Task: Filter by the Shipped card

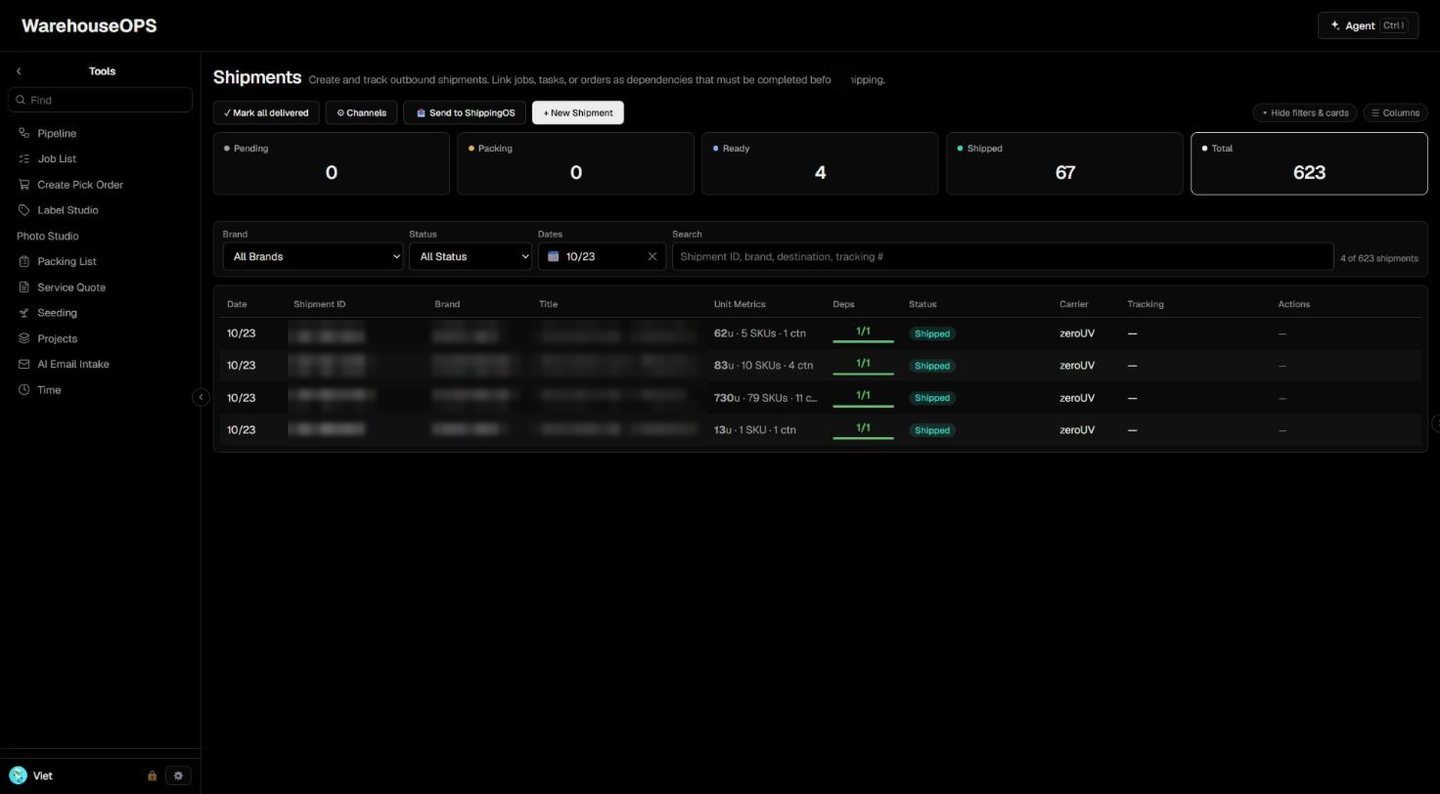Action: coord(1065,164)
